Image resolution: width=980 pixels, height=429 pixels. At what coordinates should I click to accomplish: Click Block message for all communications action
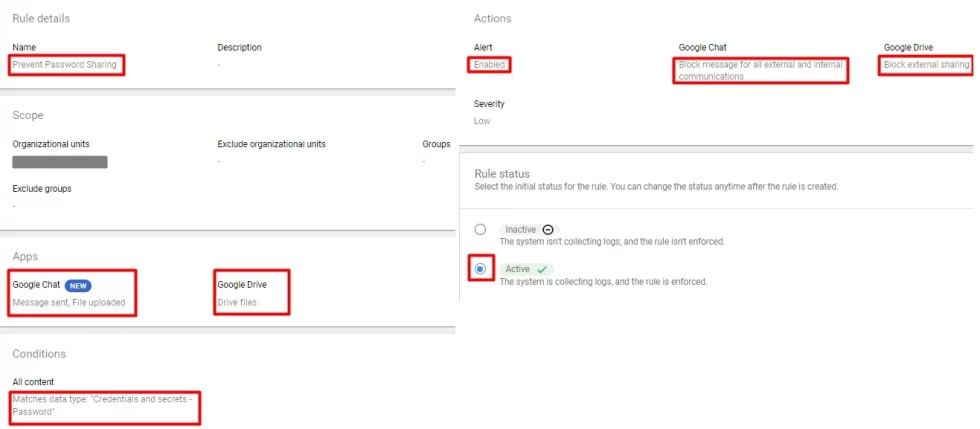pos(761,71)
